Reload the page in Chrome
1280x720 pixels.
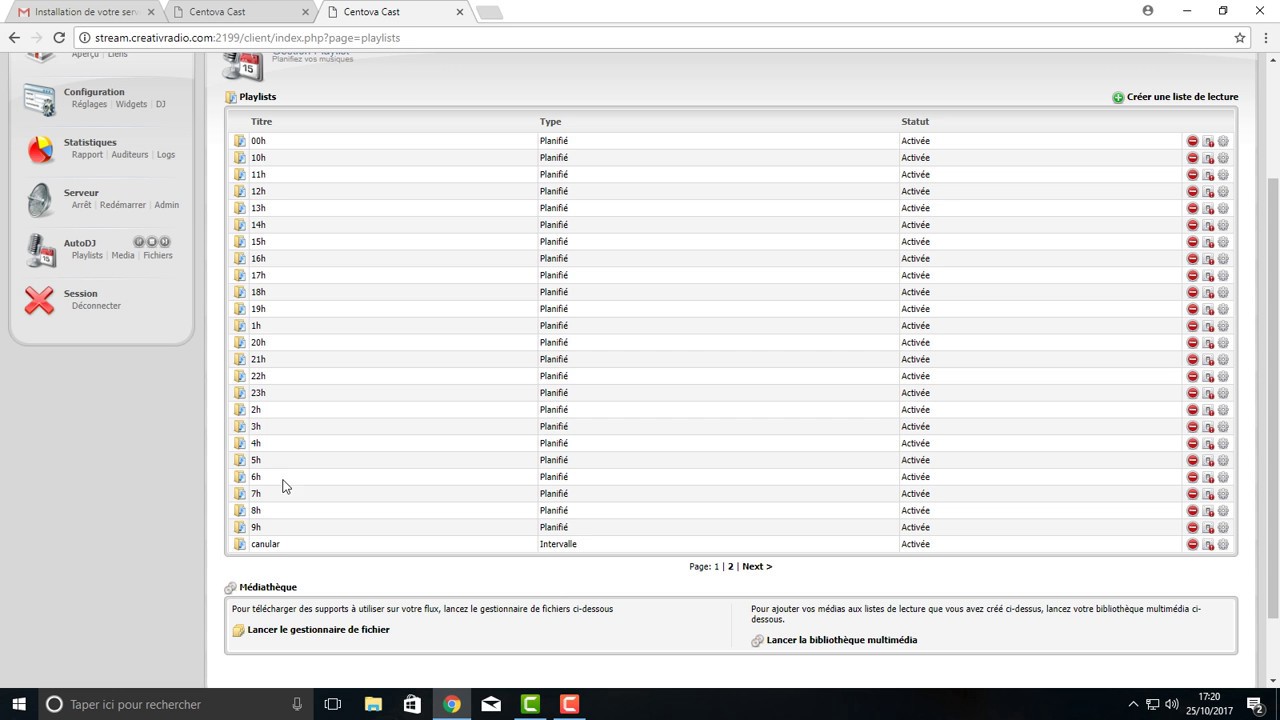59,38
